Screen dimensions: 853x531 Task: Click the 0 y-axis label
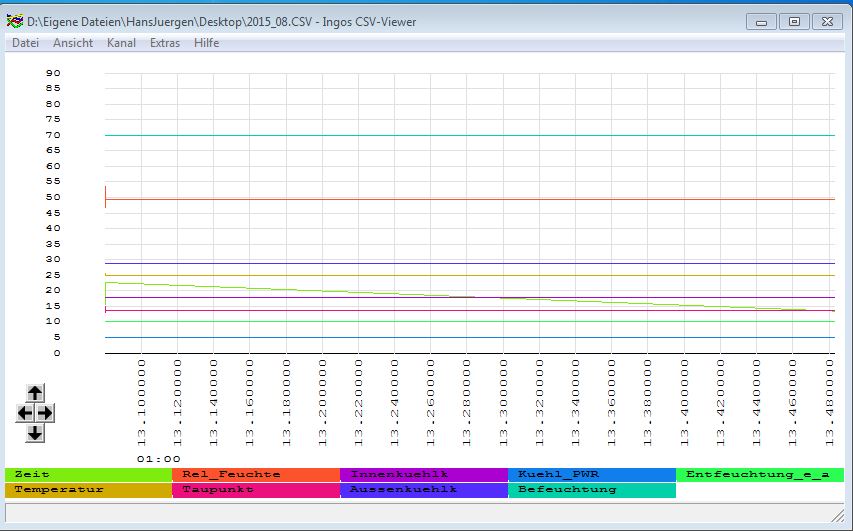57,353
